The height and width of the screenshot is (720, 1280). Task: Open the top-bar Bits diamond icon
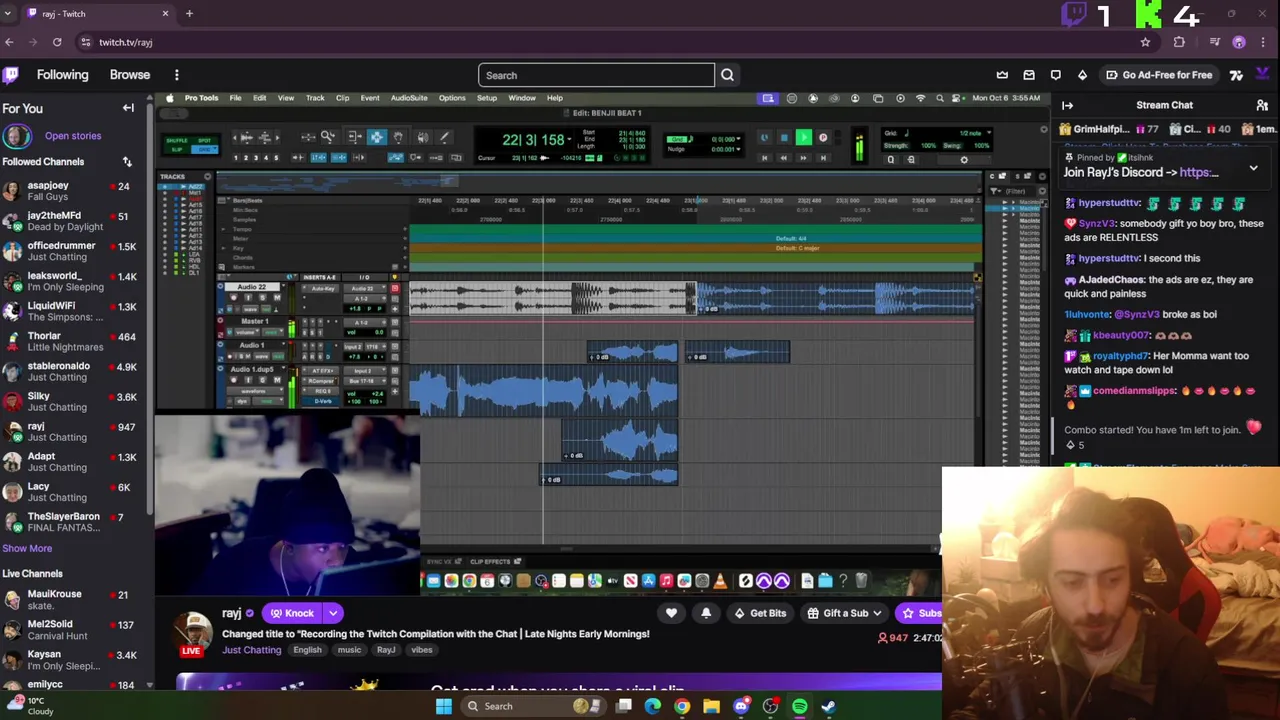pyautogui.click(x=1082, y=75)
